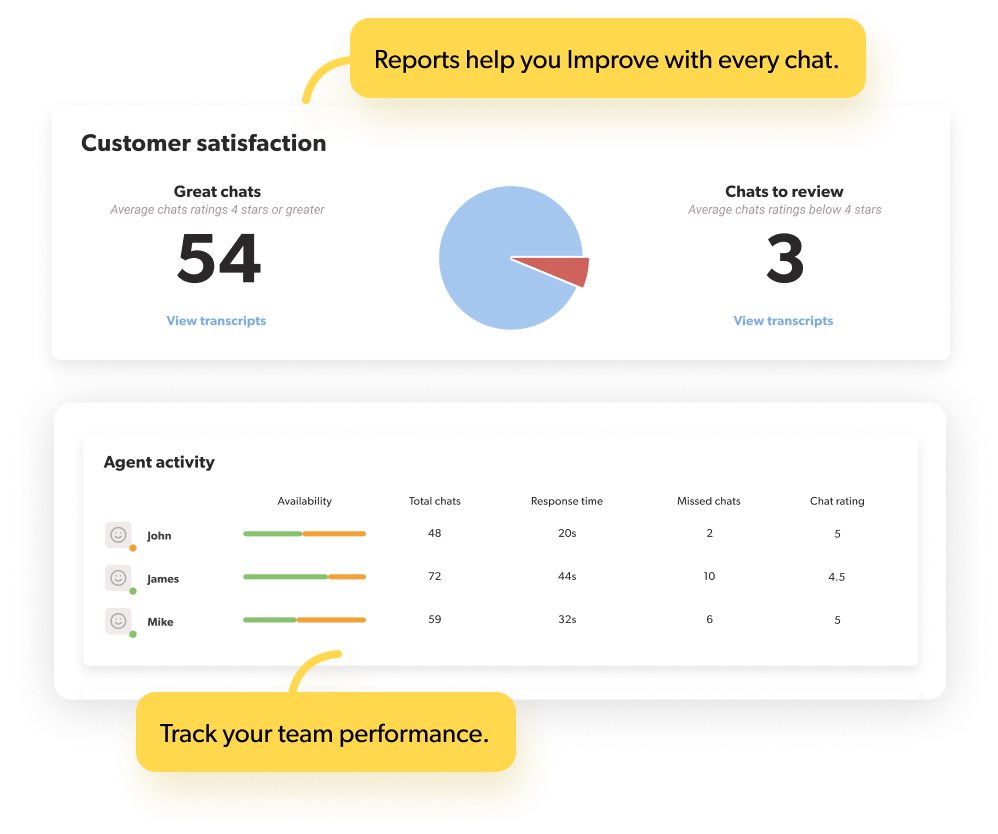Click Mike's smiley avatar icon
The image size is (998, 834).
119,621
